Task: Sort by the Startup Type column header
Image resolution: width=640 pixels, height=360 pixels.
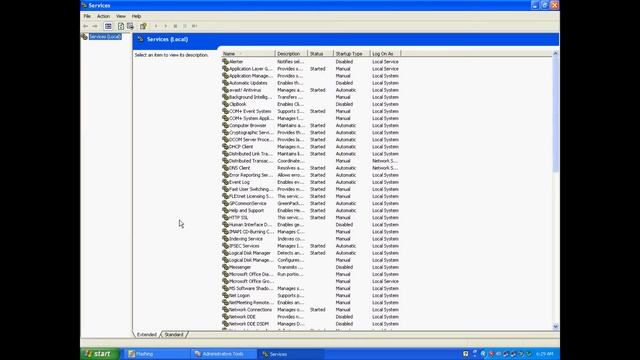Action: (352, 53)
